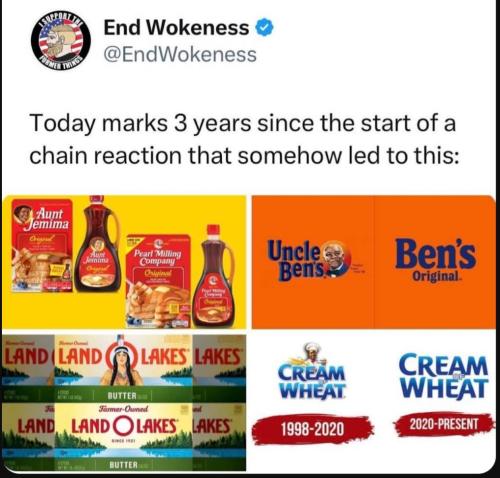The width and height of the screenshot is (500, 478).
Task: Click the 1998-2020 red label
Action: coord(312,429)
